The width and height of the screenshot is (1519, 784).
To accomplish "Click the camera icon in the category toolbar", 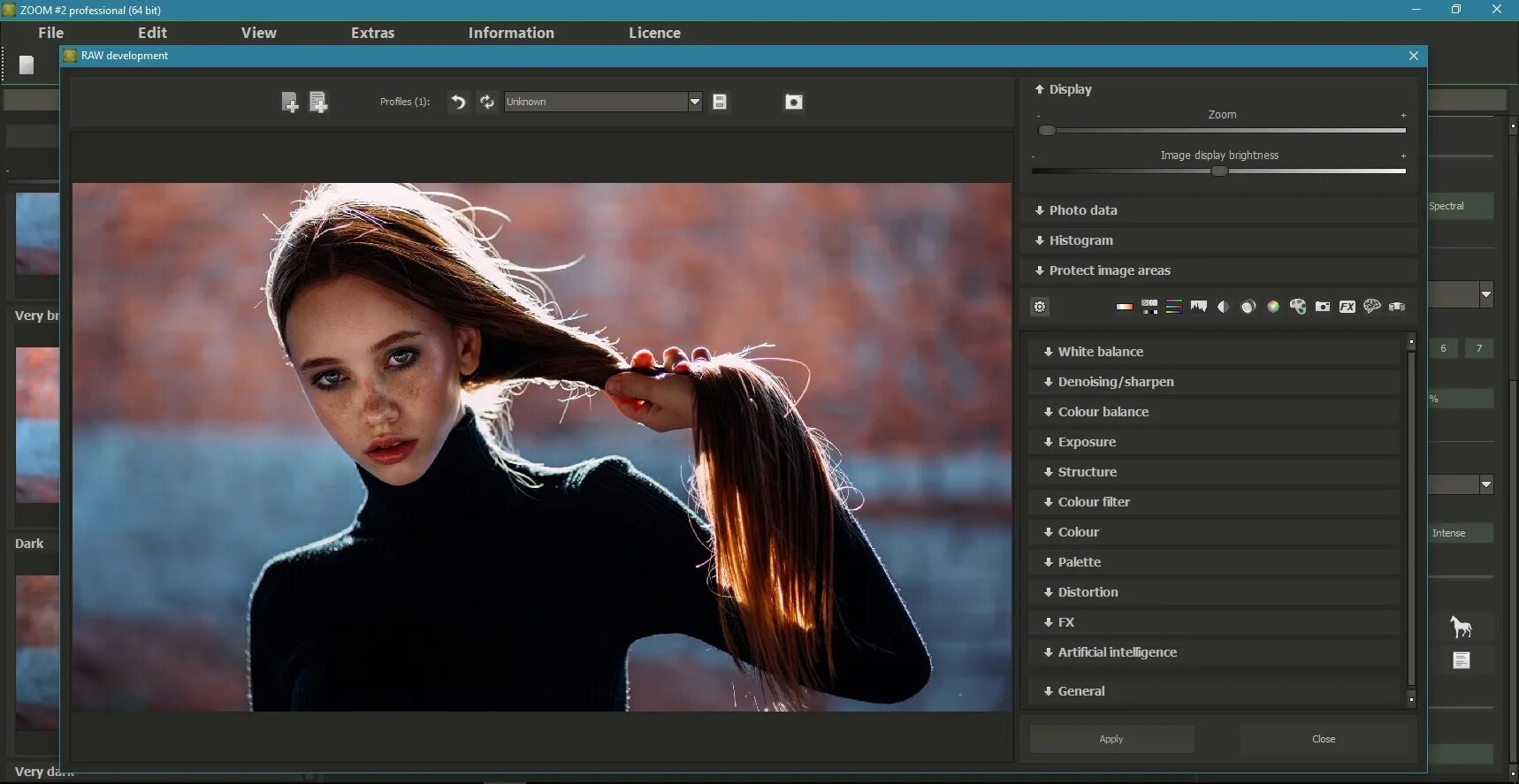I will (1322, 307).
